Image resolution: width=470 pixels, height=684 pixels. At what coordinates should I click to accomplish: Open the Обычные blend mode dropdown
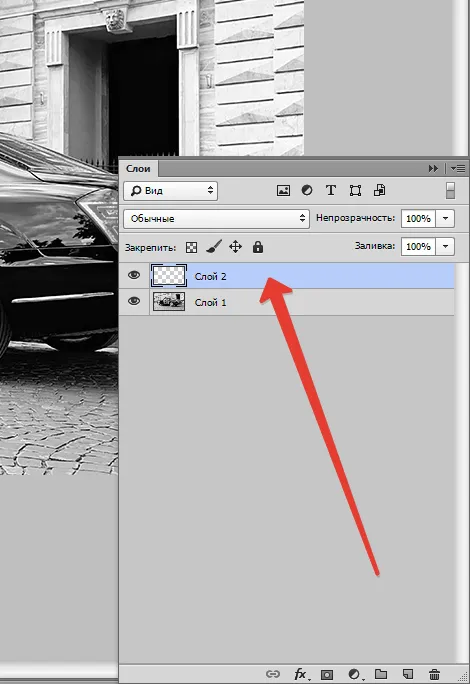pyautogui.click(x=216, y=219)
